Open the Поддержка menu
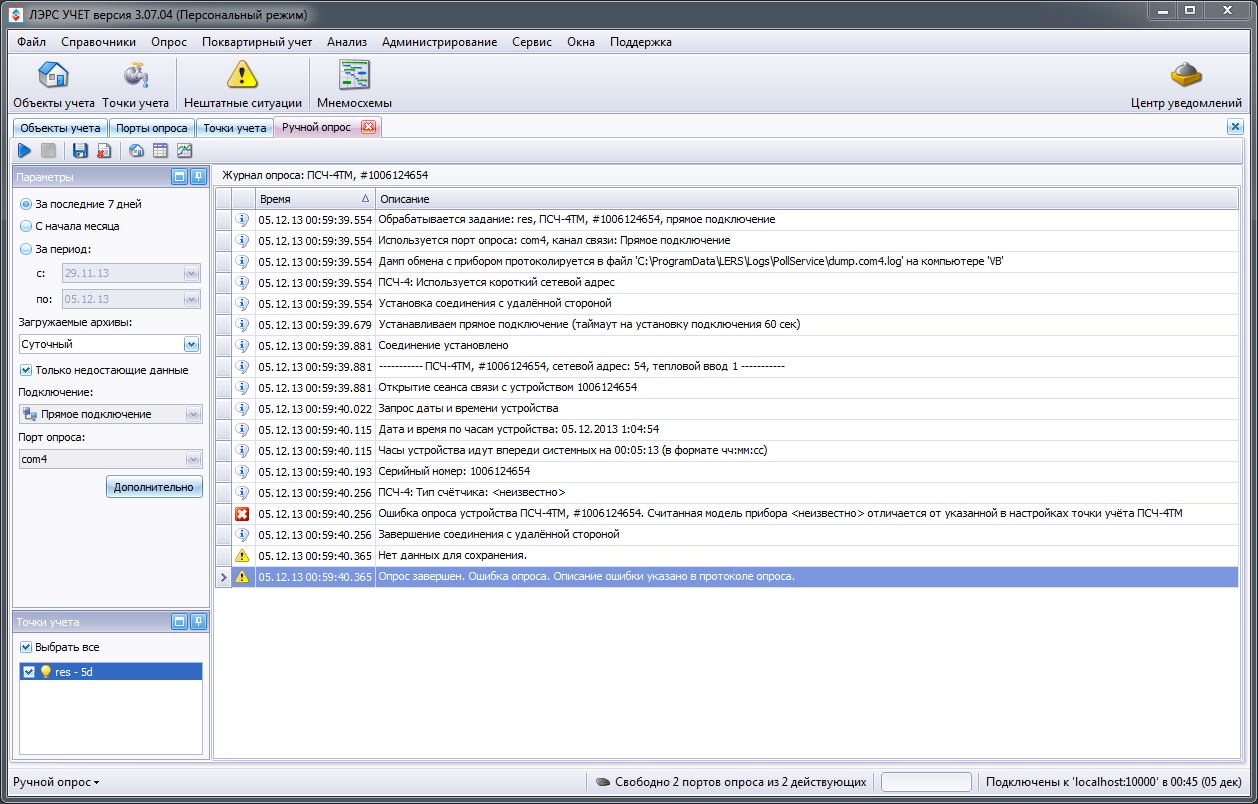1258x804 pixels. [x=641, y=42]
